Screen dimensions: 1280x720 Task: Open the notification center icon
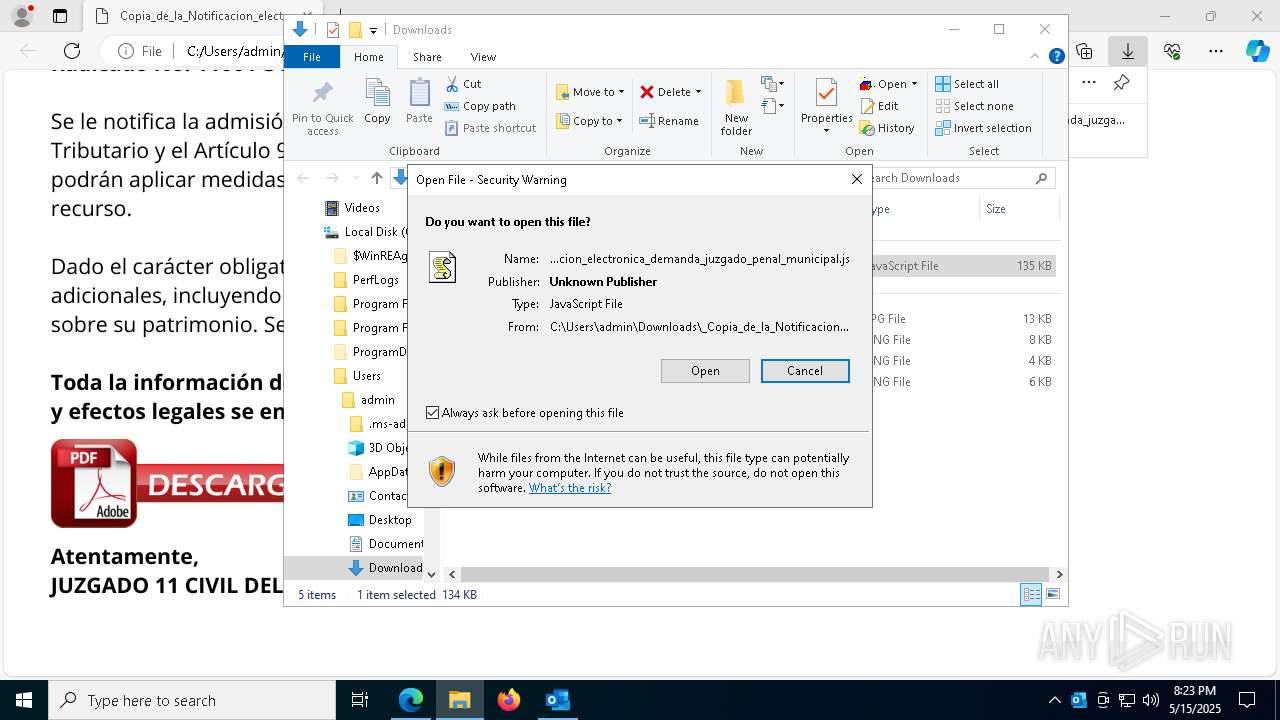click(x=1247, y=700)
